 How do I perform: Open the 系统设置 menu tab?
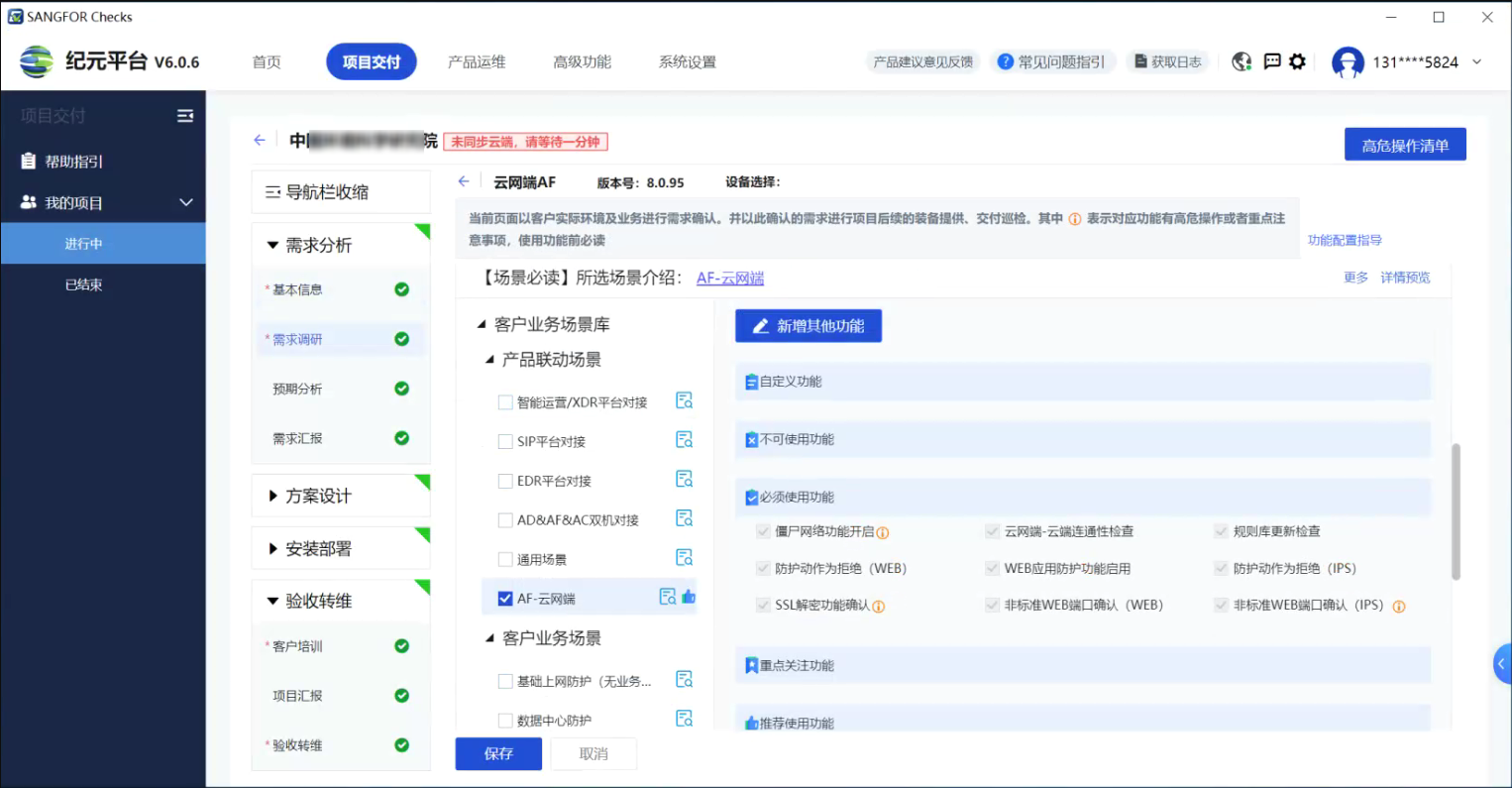point(687,61)
